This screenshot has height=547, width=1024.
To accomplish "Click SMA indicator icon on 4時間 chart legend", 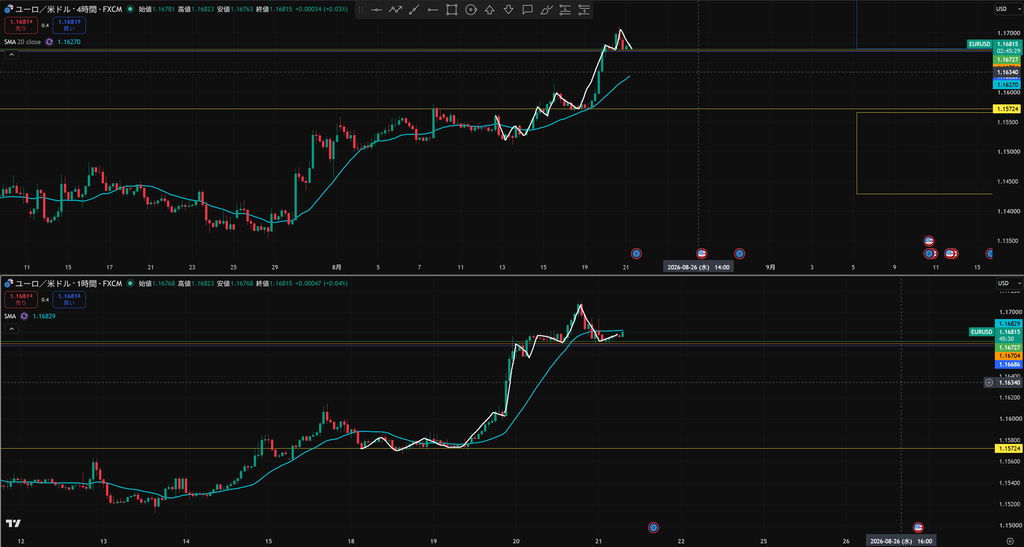I will coord(48,42).
